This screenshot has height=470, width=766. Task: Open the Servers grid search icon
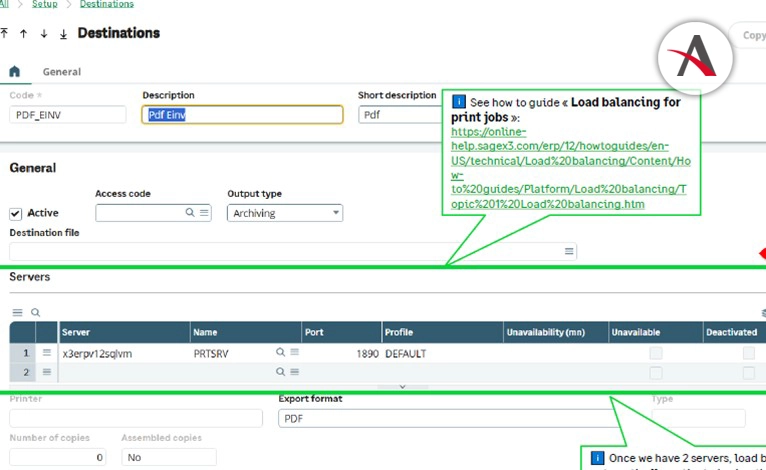click(x=35, y=313)
